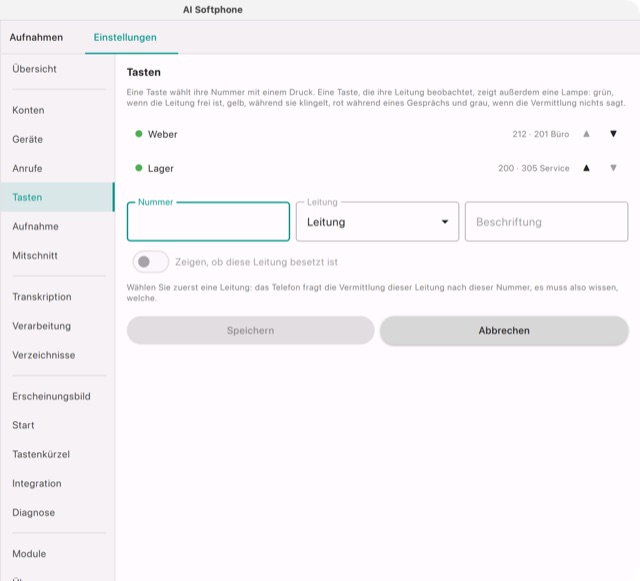Open Aufnahme settings
640x581 pixels.
point(58,226)
